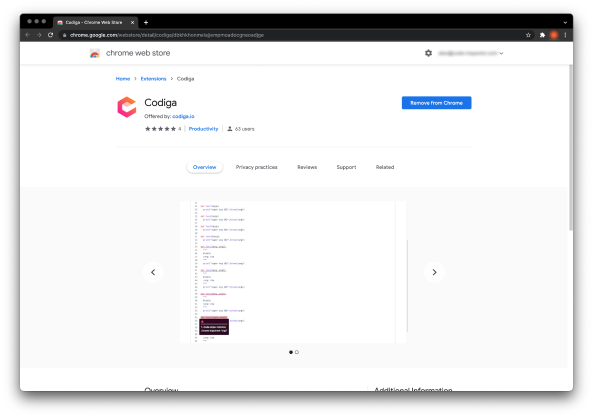Open the extensions puzzle icon
The image size is (593, 418).
click(x=542, y=35)
